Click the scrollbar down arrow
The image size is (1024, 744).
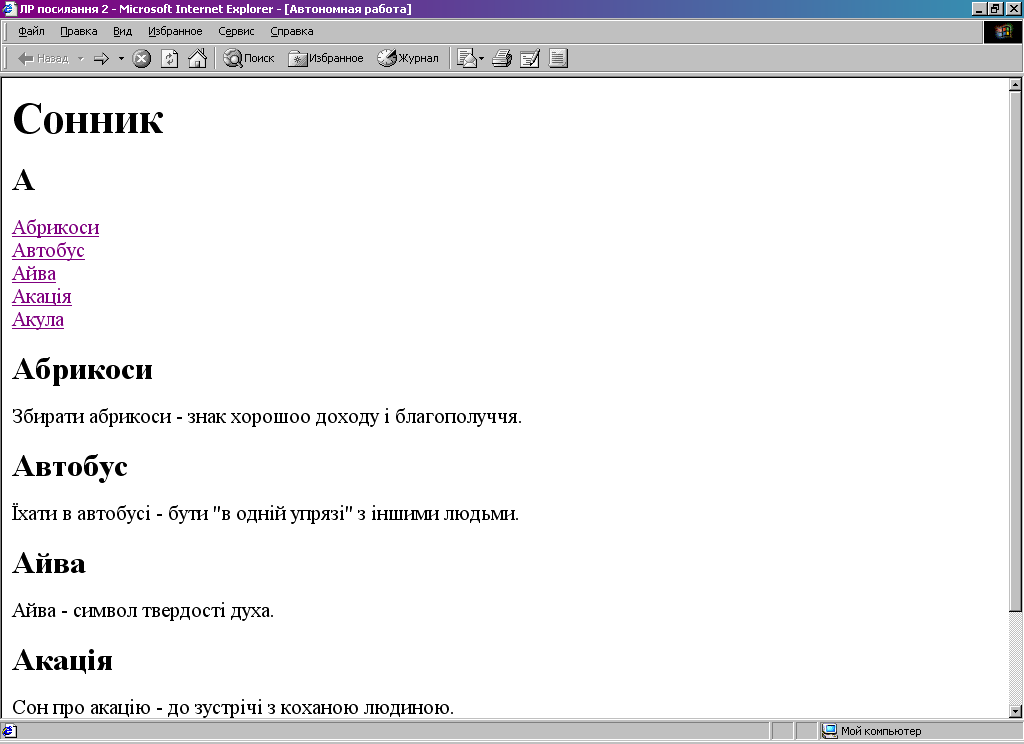pyautogui.click(x=1015, y=711)
